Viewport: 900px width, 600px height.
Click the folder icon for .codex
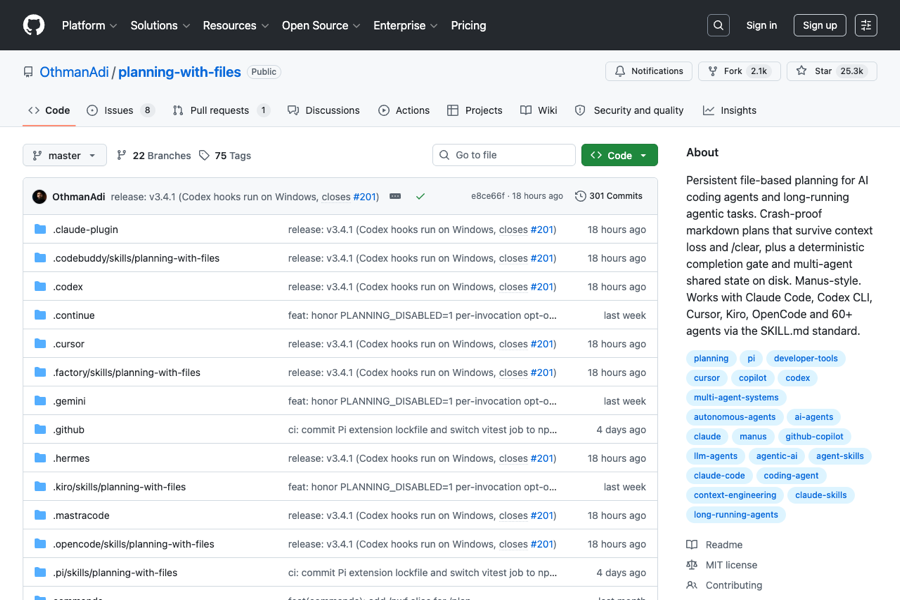click(40, 286)
